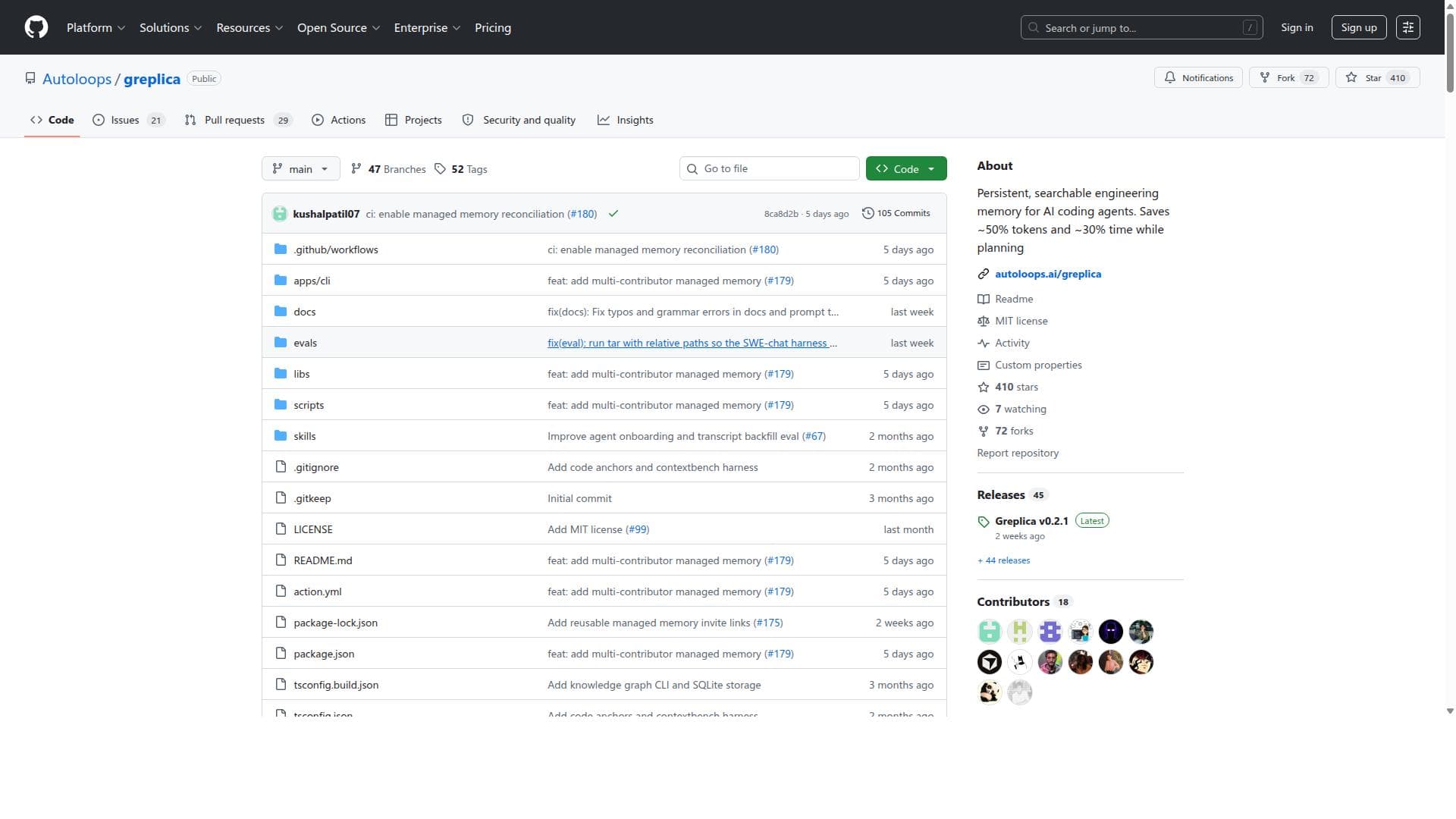Open the scripts folder
The image size is (1456, 819).
pyautogui.click(x=309, y=405)
